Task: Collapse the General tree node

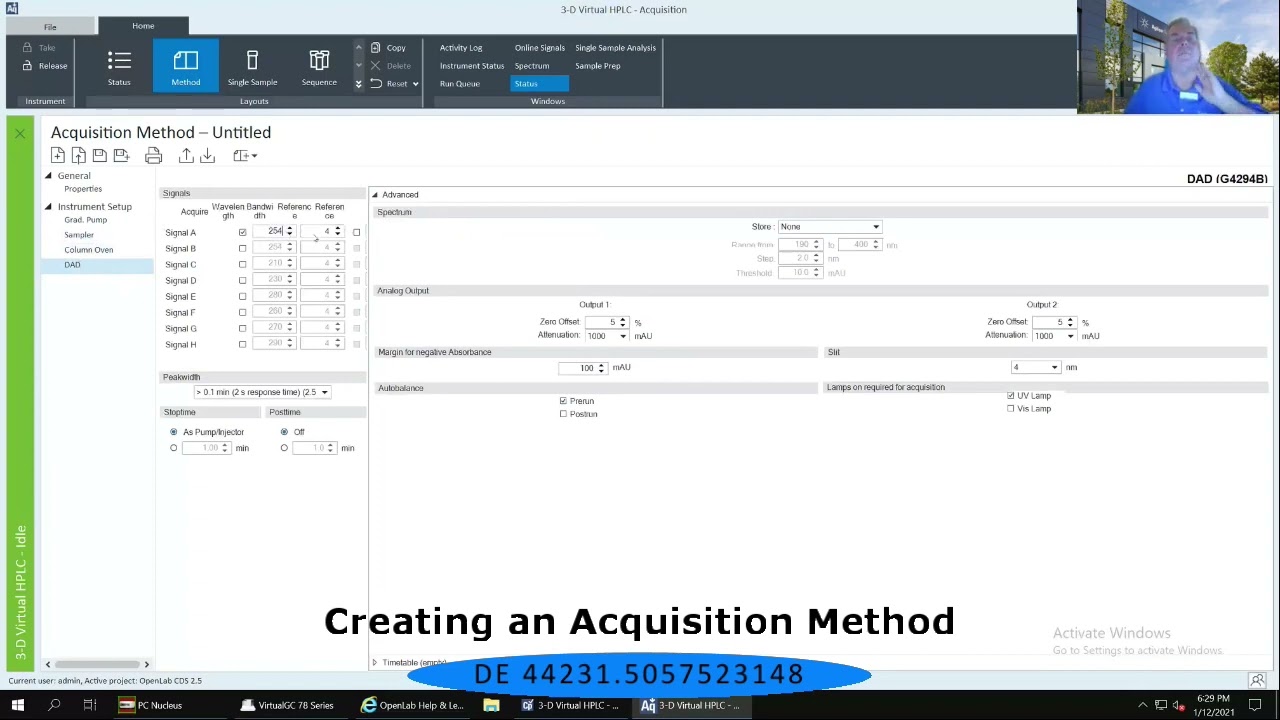Action: tap(48, 176)
